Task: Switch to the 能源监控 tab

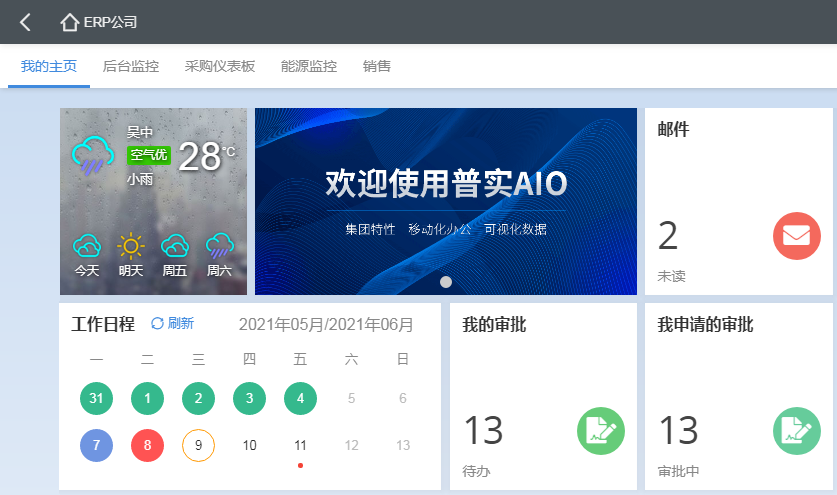Action: tap(309, 67)
